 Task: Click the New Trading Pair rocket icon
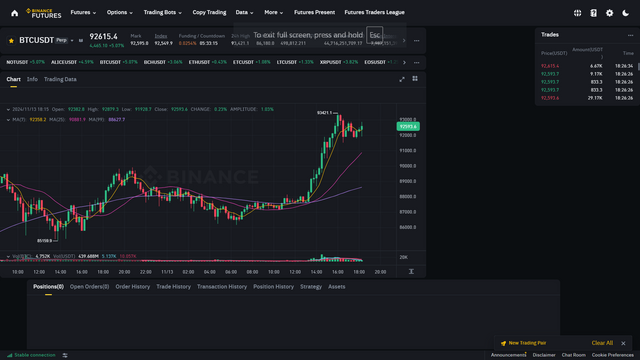point(503,343)
